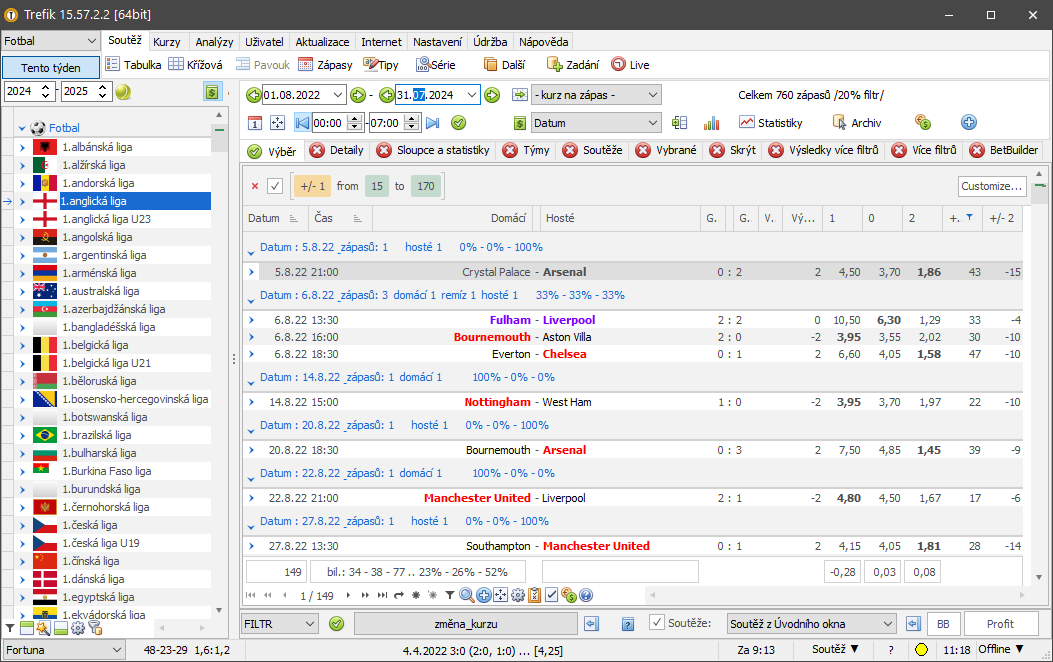The height and width of the screenshot is (662, 1053).
Task: Click the yellow tennis ball icon next to year fields
Action: 123,92
